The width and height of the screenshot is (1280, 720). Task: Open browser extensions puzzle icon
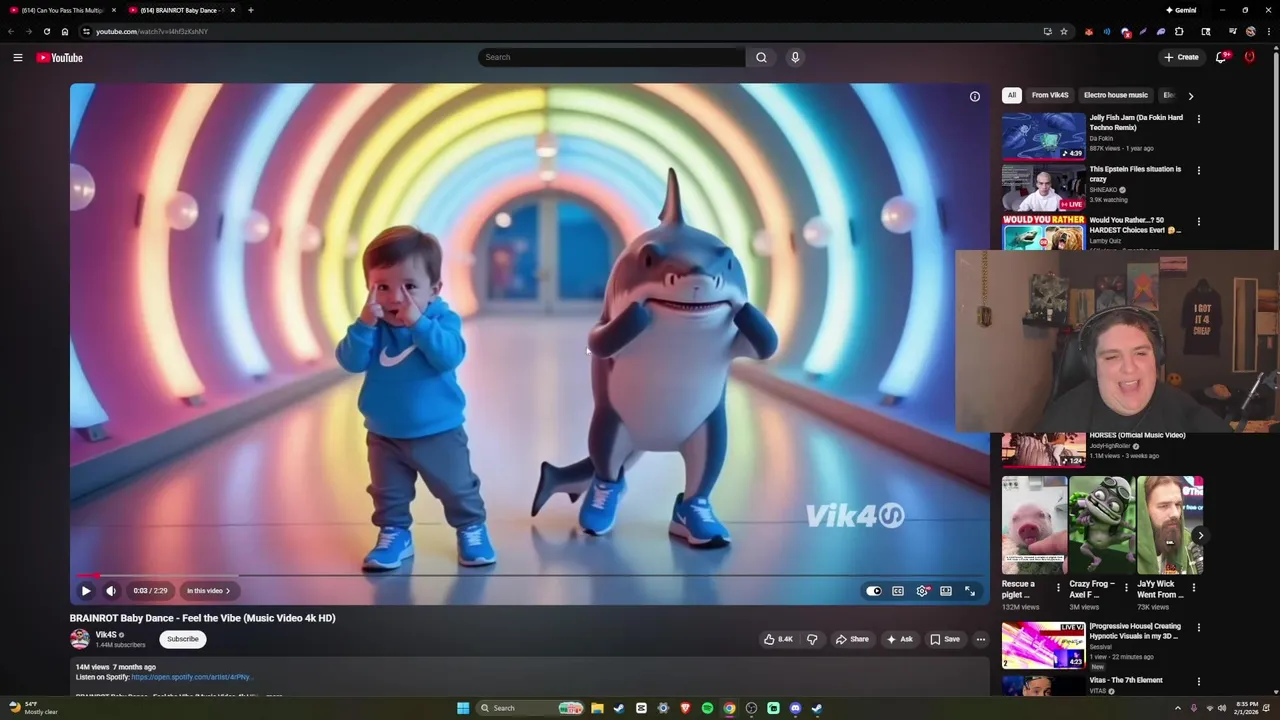click(x=1179, y=31)
